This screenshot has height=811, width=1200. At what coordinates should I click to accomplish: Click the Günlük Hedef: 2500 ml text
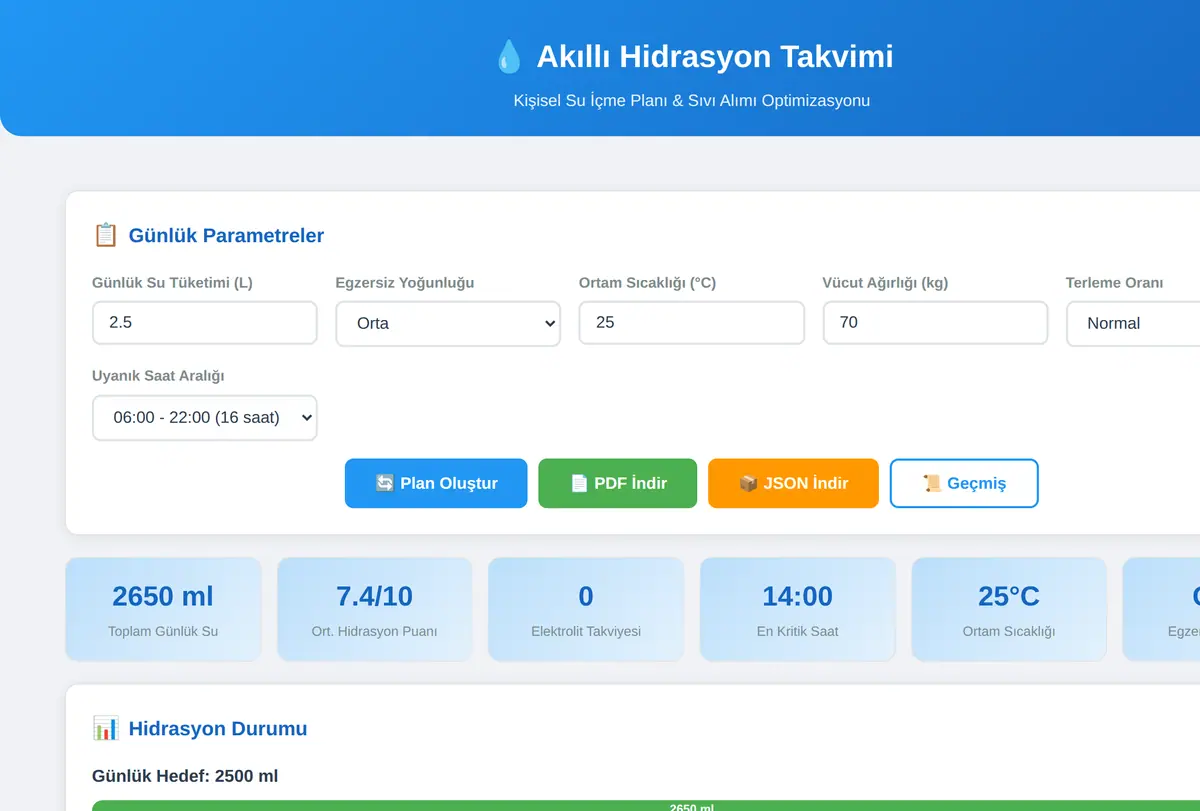coord(185,776)
